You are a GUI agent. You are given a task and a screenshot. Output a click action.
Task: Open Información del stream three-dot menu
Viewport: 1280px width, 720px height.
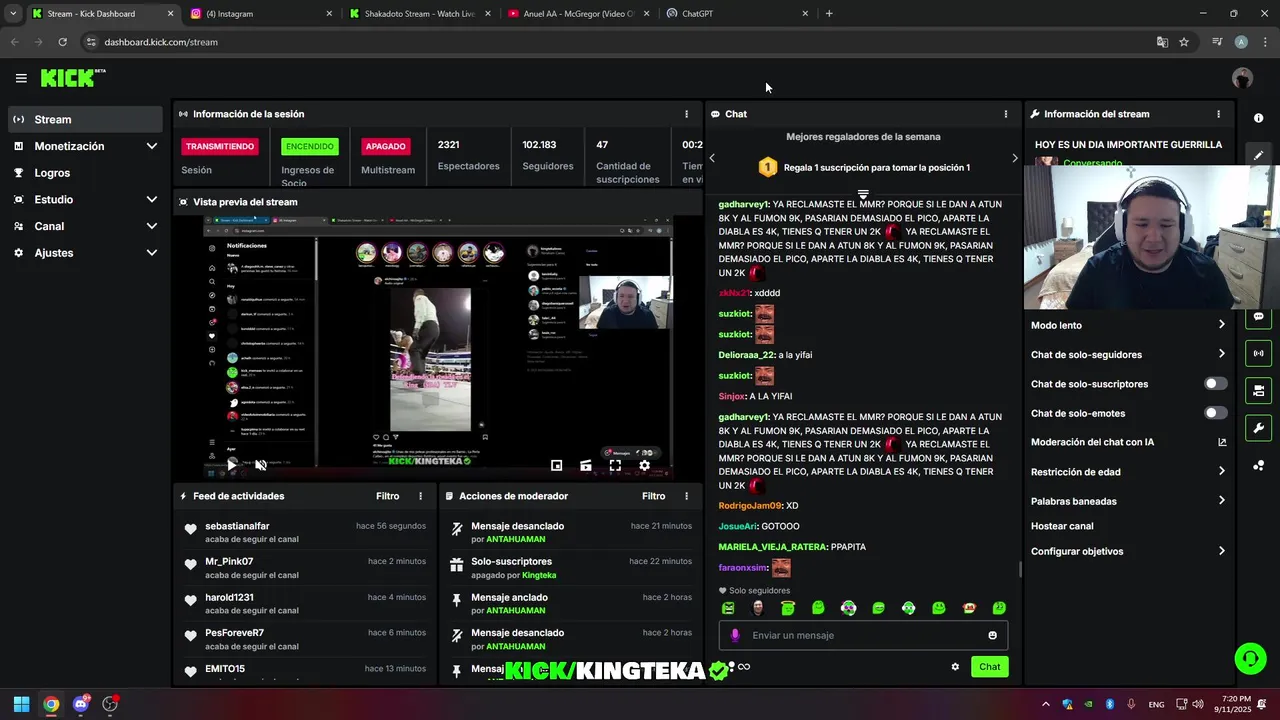click(x=1218, y=114)
